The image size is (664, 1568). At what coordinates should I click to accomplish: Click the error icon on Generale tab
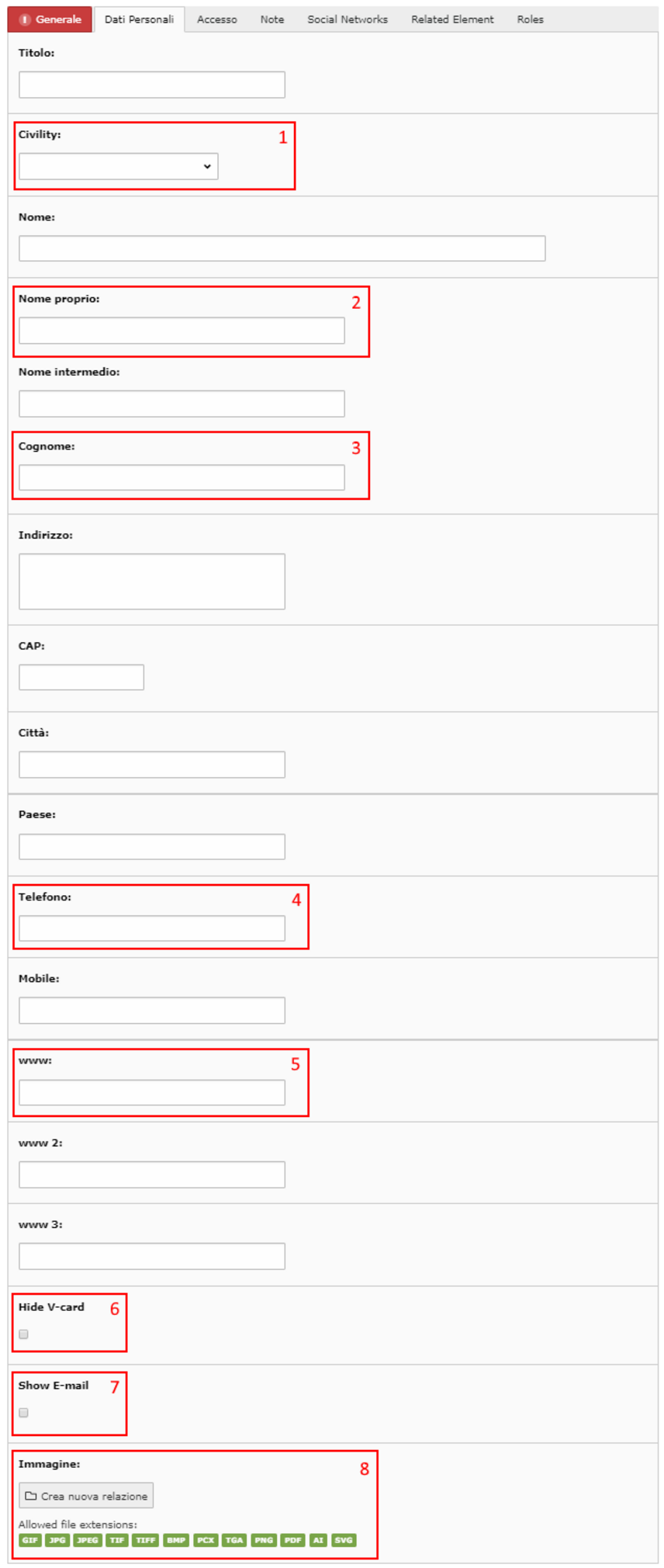pyautogui.click(x=25, y=19)
